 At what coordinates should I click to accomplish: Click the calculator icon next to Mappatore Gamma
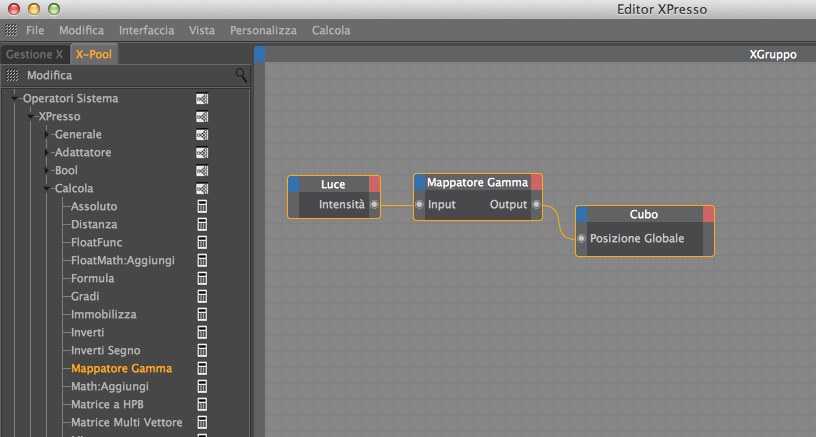click(x=202, y=368)
